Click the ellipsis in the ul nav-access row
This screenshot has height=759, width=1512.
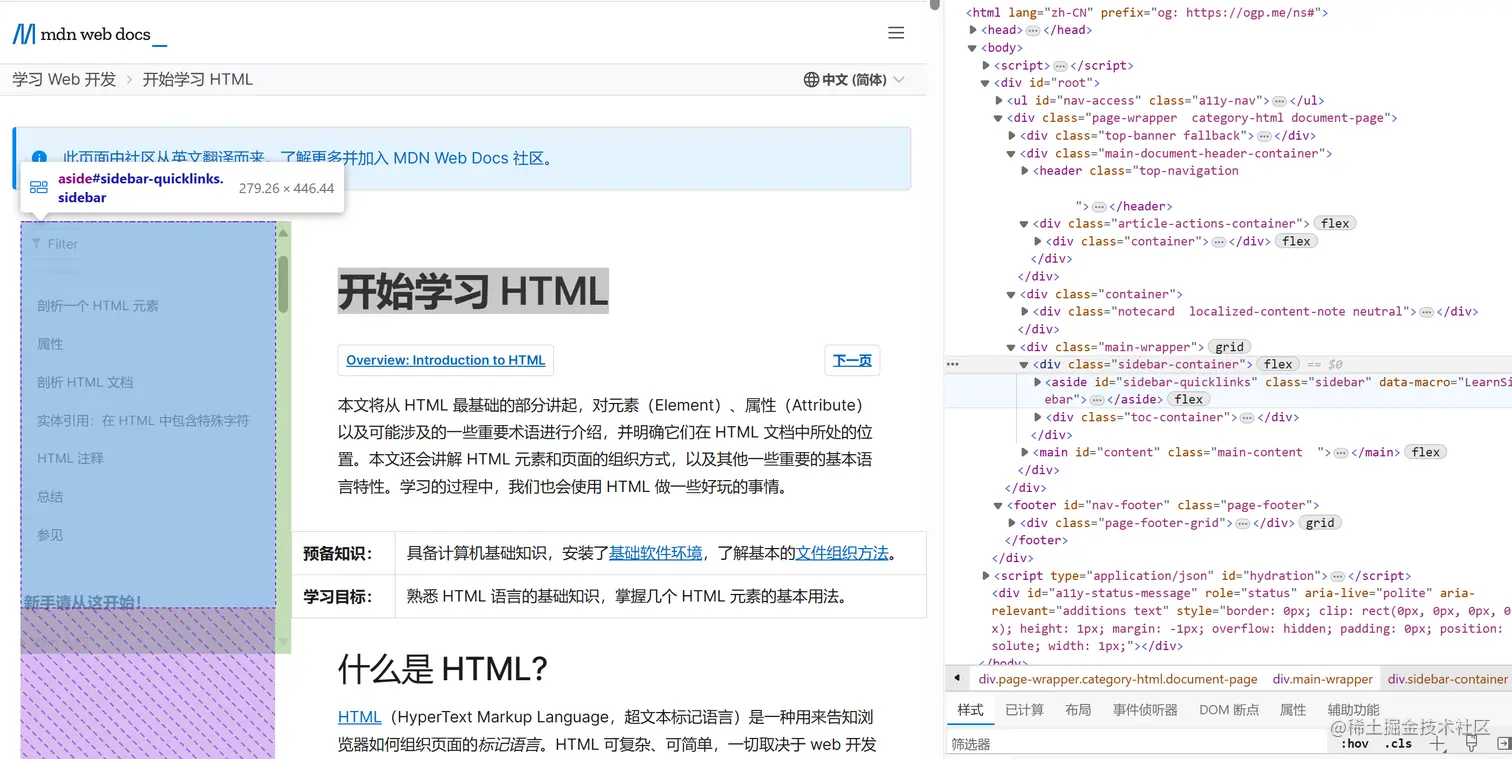click(1278, 100)
